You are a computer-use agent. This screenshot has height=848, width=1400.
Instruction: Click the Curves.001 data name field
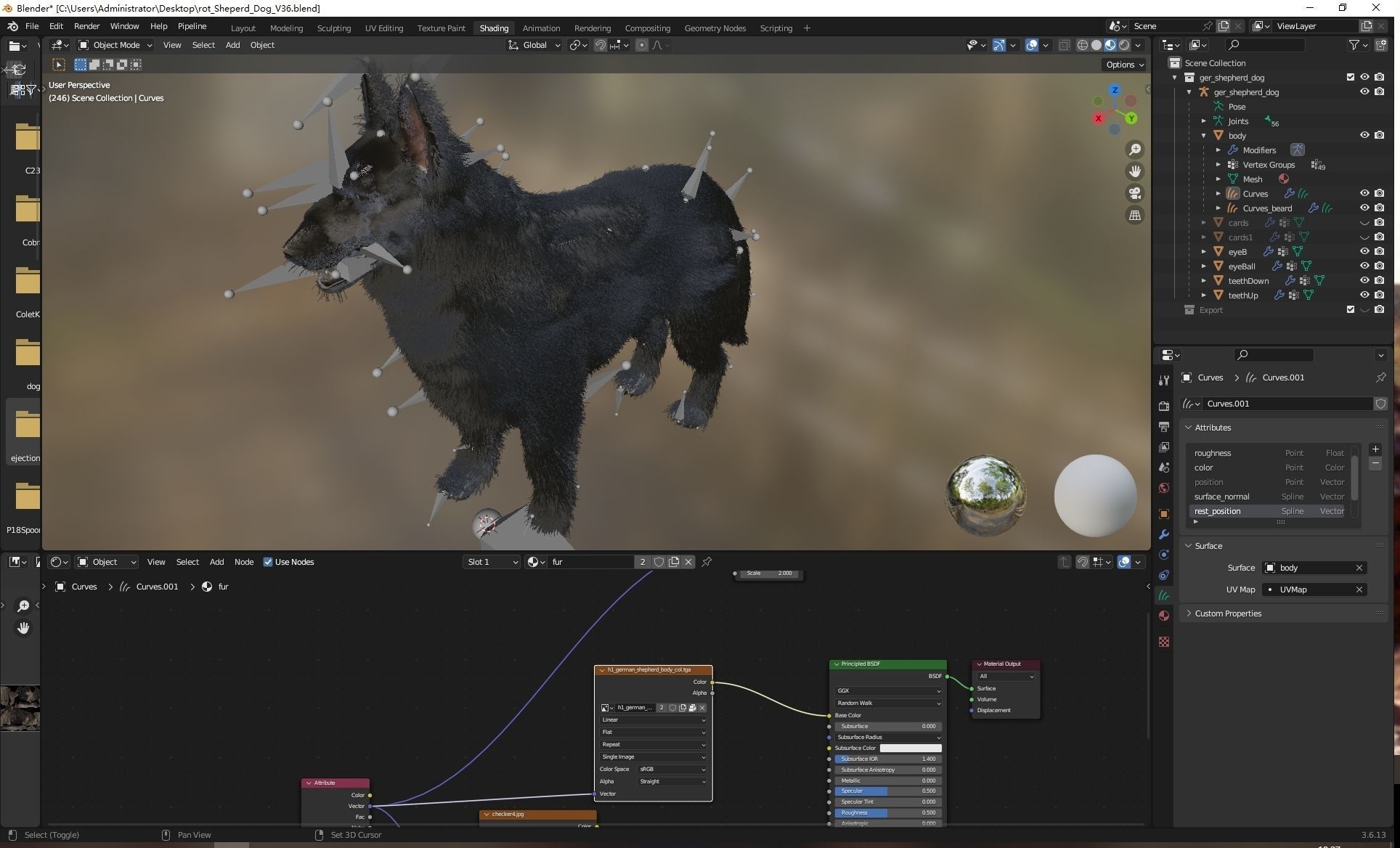(x=1287, y=404)
